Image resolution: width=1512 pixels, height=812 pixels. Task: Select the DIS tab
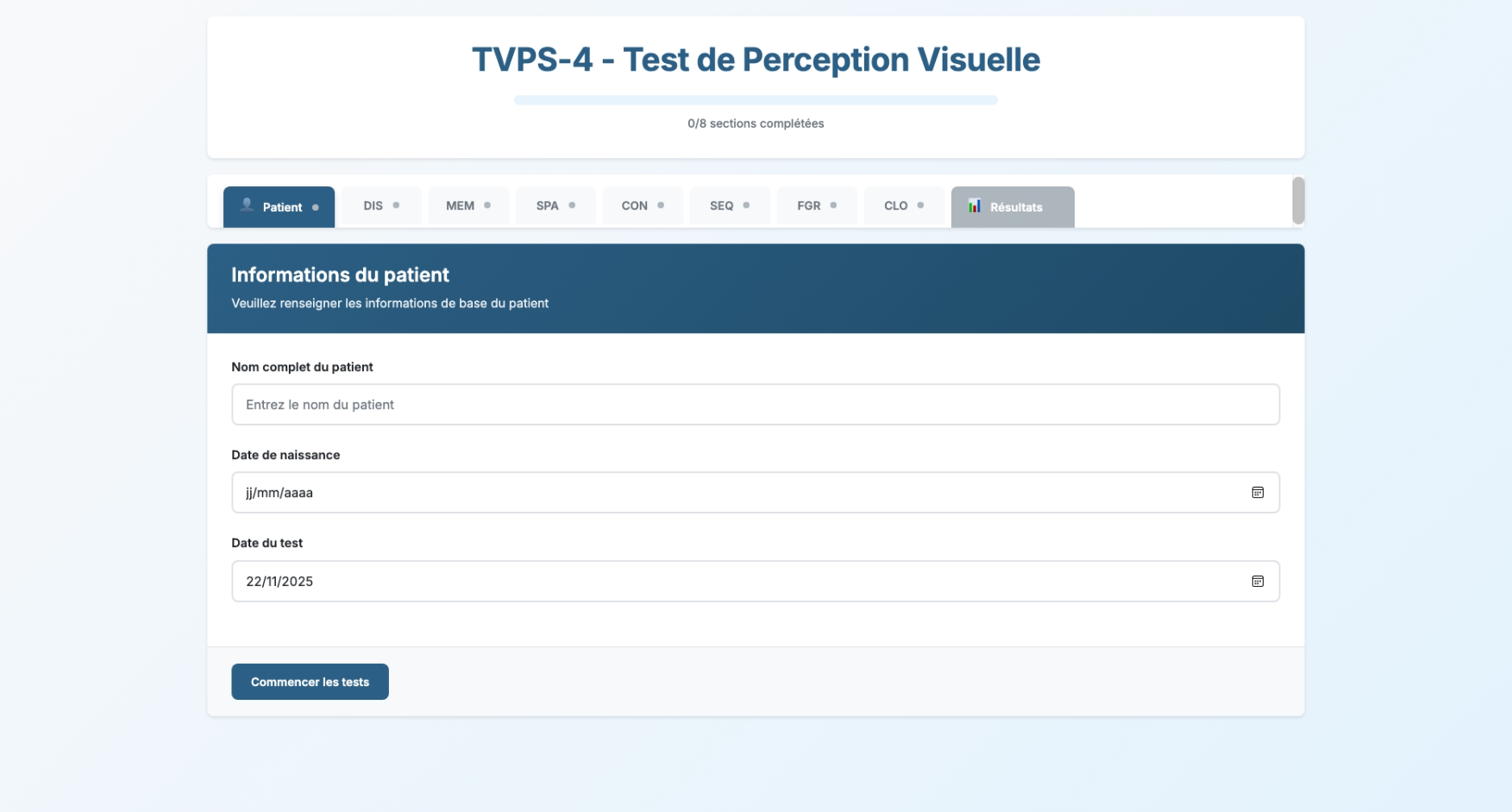(x=380, y=205)
